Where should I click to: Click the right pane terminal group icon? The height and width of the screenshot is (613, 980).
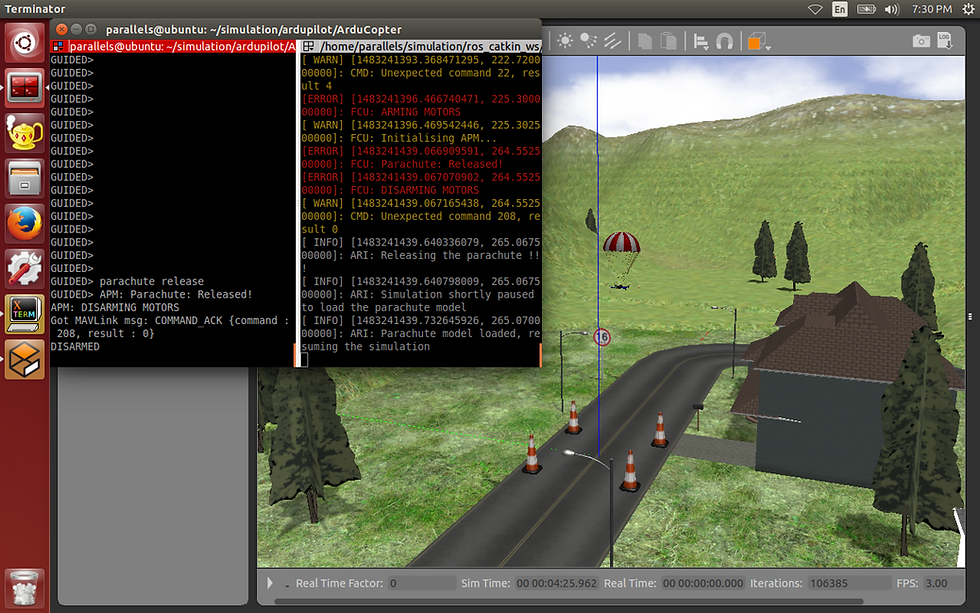tap(308, 46)
